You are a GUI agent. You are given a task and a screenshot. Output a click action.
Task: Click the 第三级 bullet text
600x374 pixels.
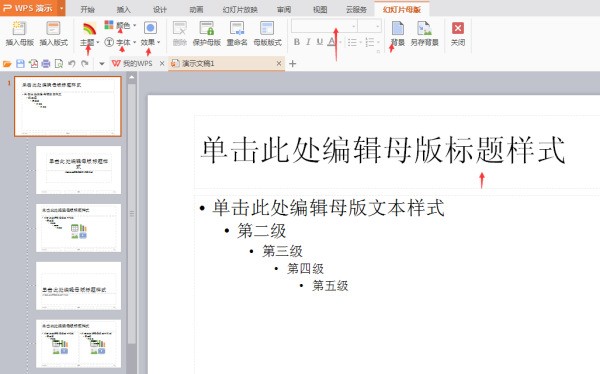pos(282,251)
